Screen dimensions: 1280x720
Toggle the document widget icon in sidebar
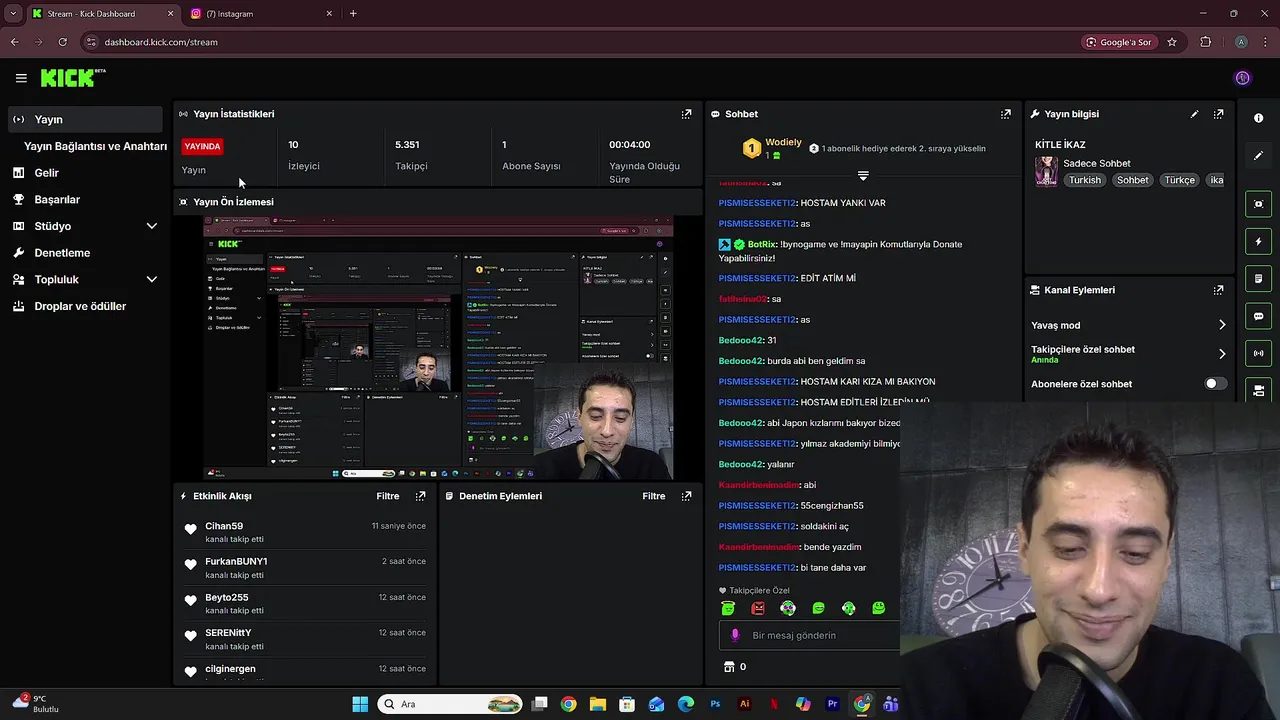(x=1258, y=279)
